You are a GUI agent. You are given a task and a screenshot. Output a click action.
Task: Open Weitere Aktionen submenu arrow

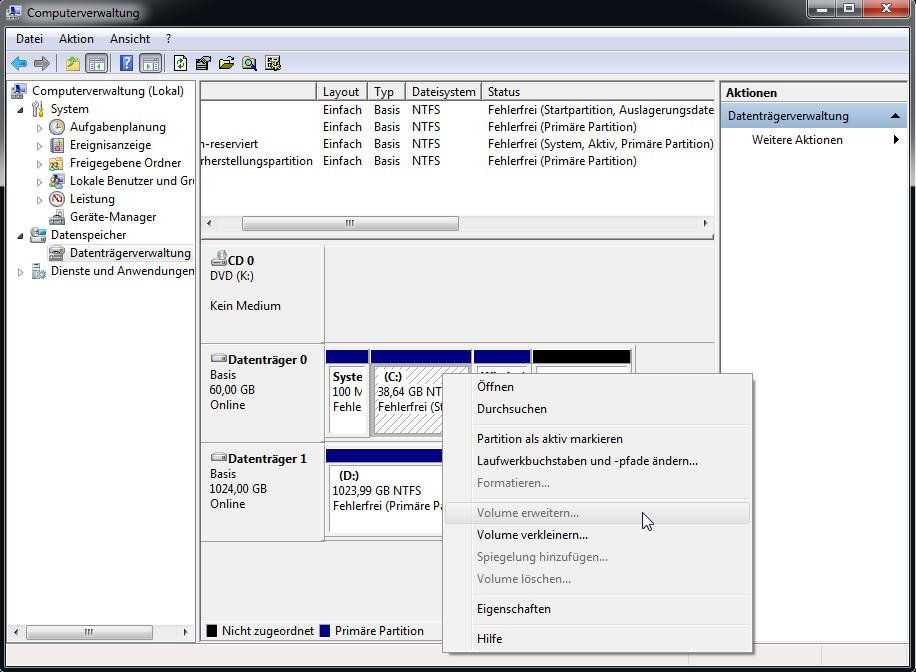tap(896, 140)
